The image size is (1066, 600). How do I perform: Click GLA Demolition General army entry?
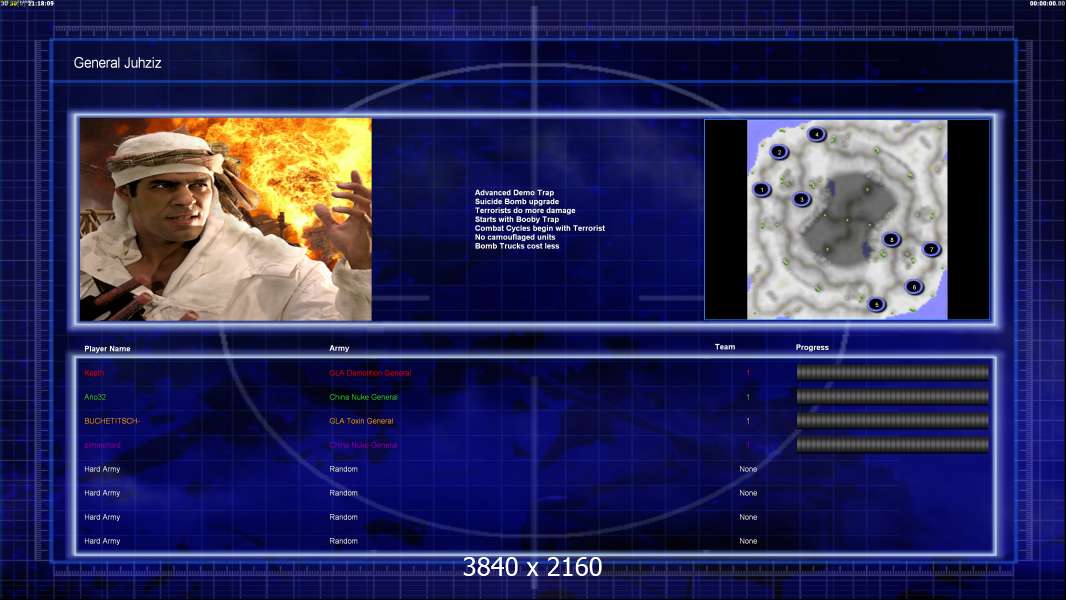(x=370, y=373)
